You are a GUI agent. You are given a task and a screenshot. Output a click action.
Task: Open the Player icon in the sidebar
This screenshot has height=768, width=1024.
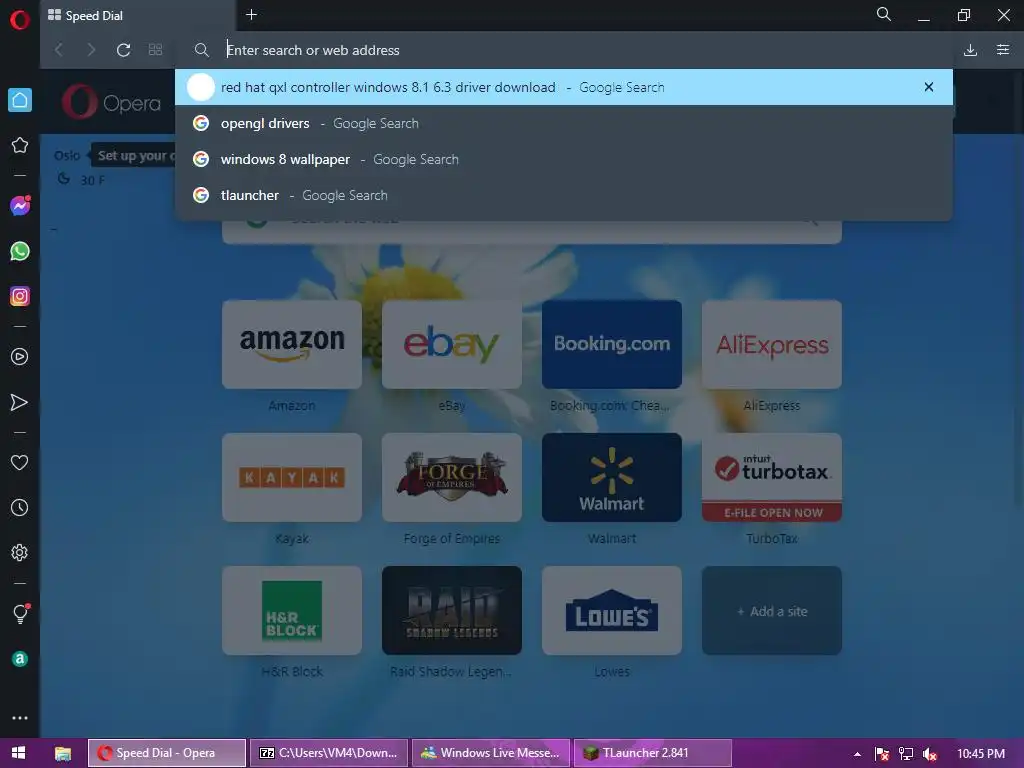20,357
